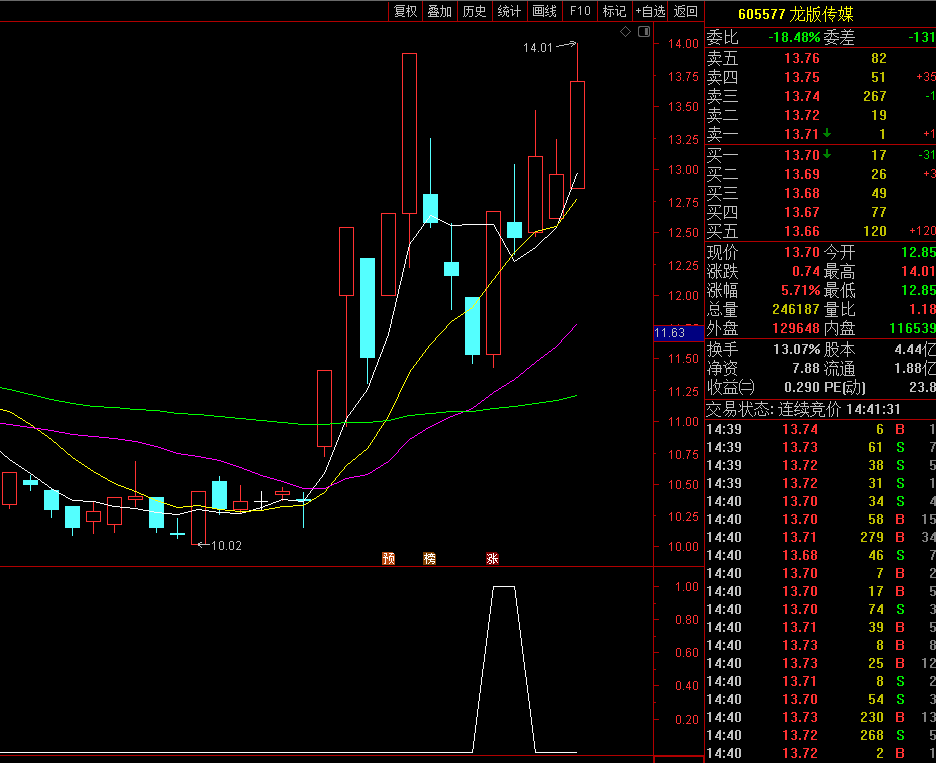This screenshot has height=763, width=936.
Task: Click 买三 price 13.68
Action: click(x=802, y=193)
